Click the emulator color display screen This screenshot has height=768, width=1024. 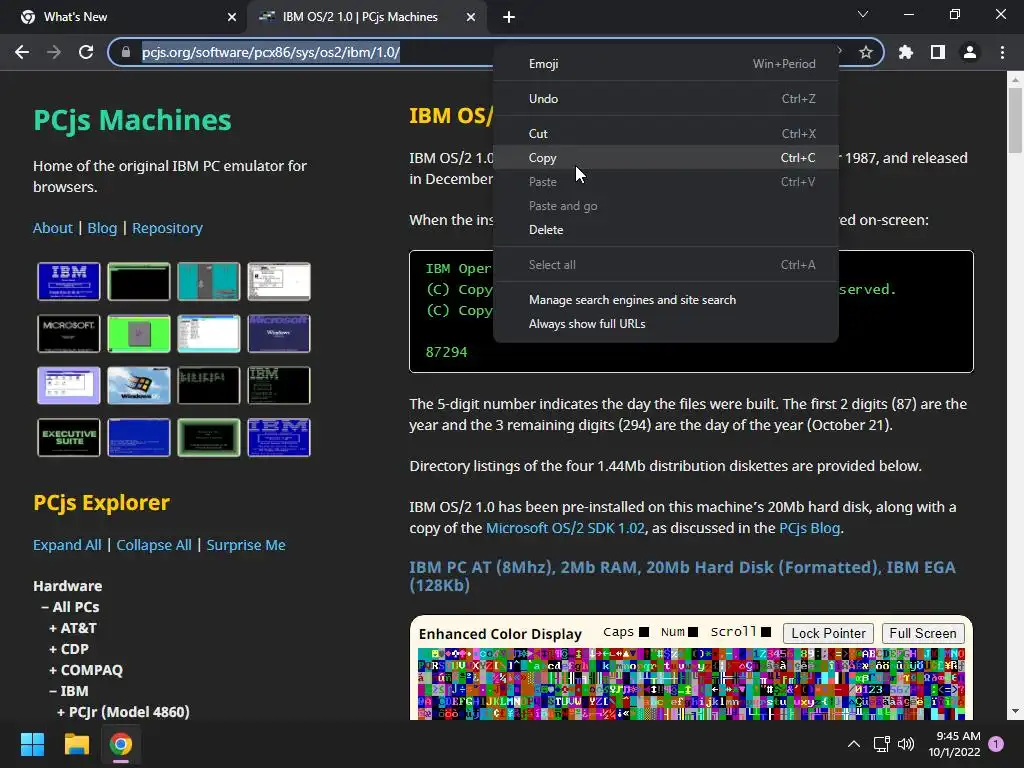[691, 684]
